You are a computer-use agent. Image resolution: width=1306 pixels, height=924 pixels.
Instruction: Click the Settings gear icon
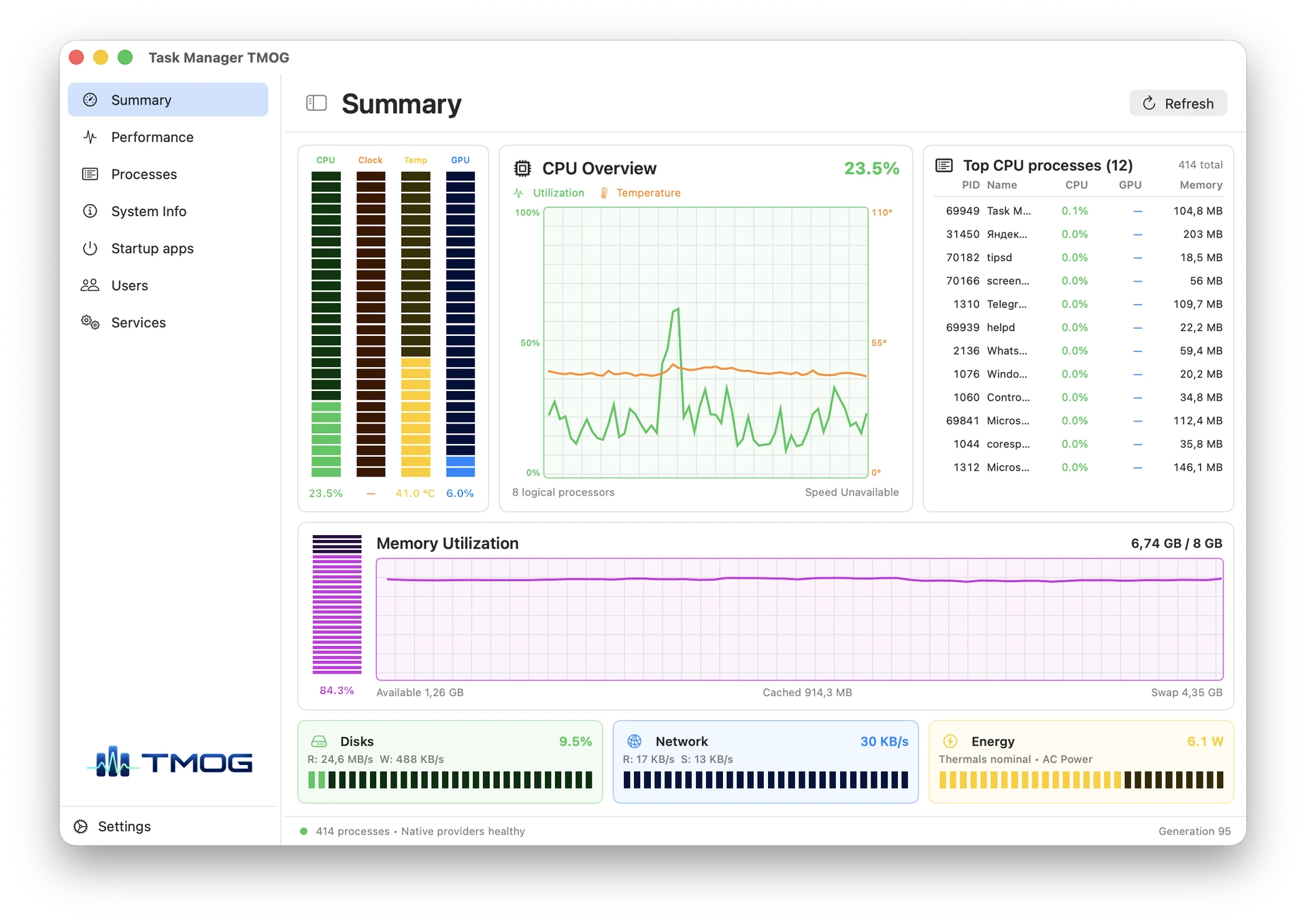pyautogui.click(x=81, y=826)
